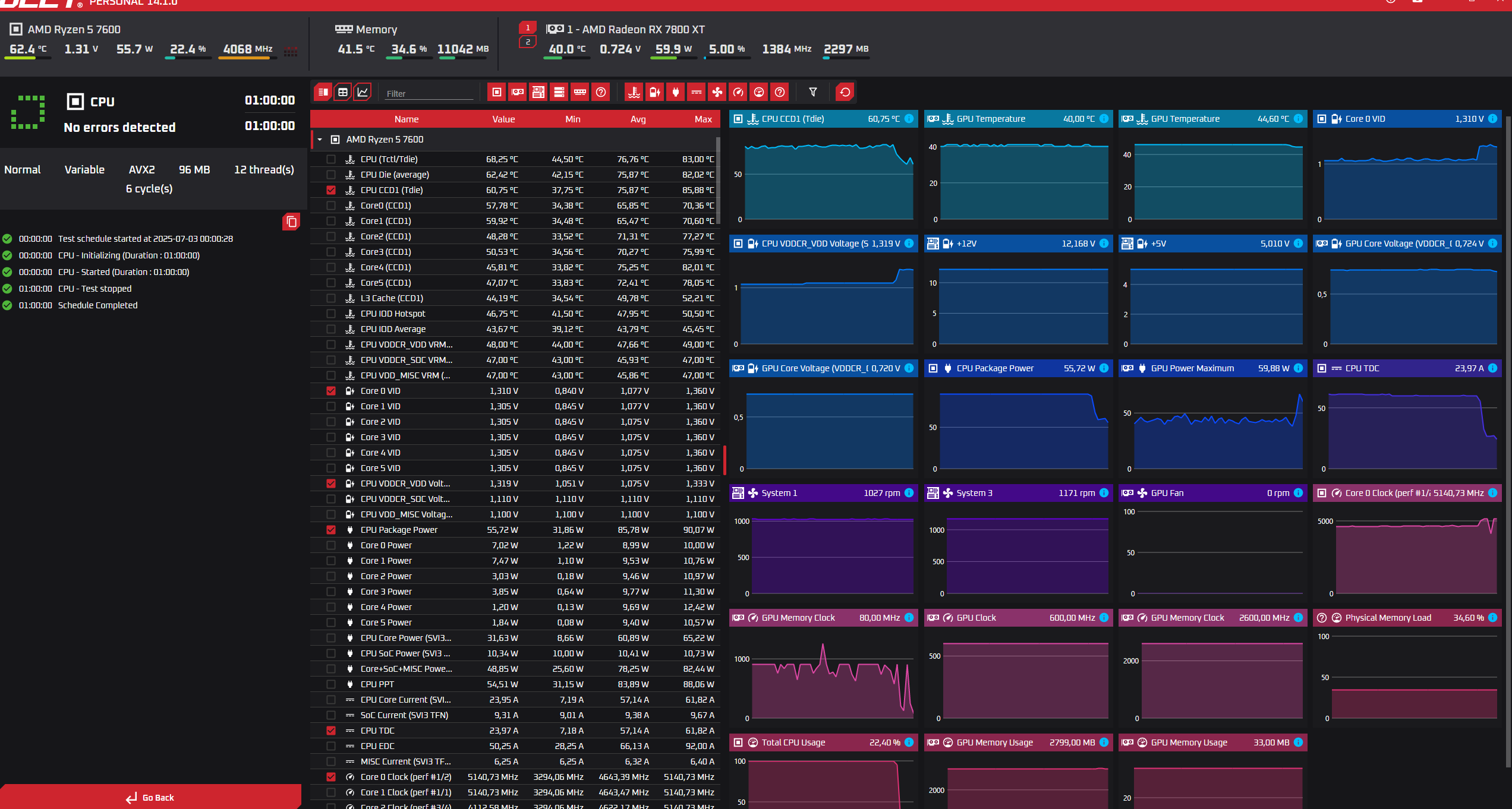
Task: Click the motherboard device filter icon
Action: point(538,92)
